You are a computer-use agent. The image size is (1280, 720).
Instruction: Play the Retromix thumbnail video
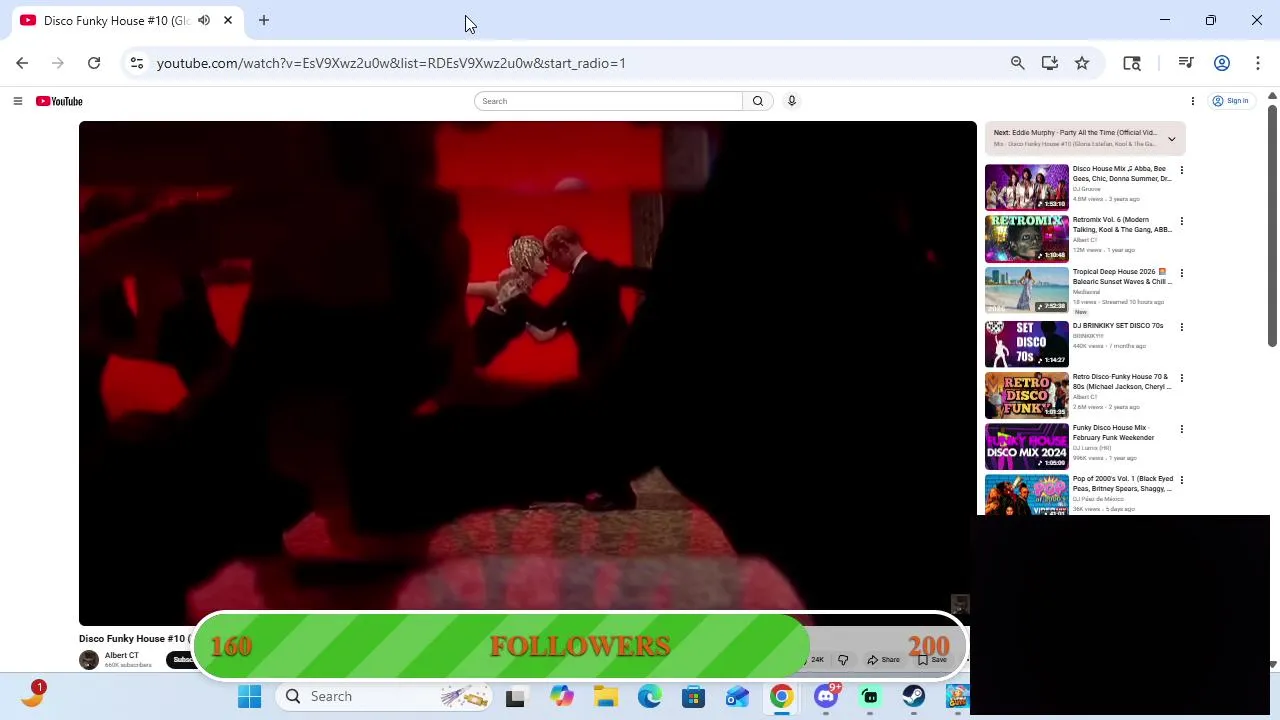1026,238
